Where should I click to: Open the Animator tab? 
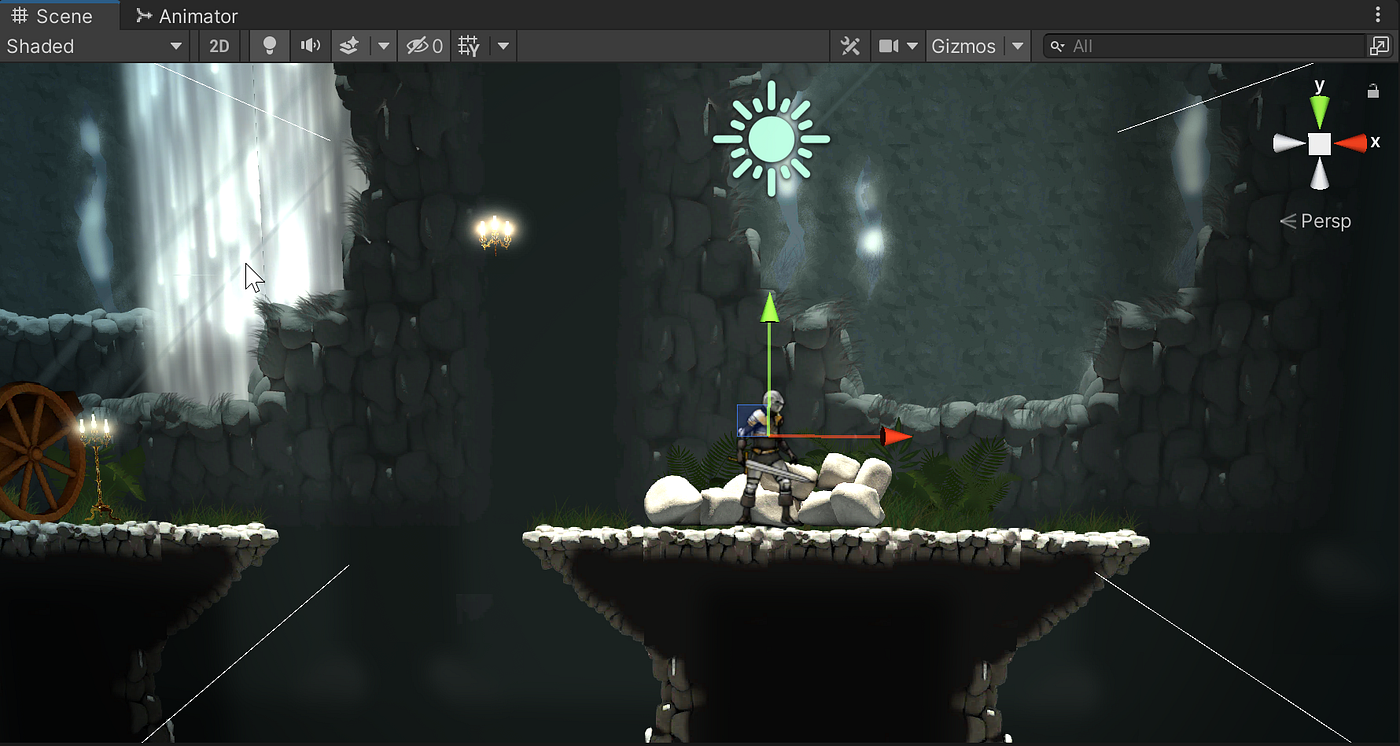(x=187, y=16)
